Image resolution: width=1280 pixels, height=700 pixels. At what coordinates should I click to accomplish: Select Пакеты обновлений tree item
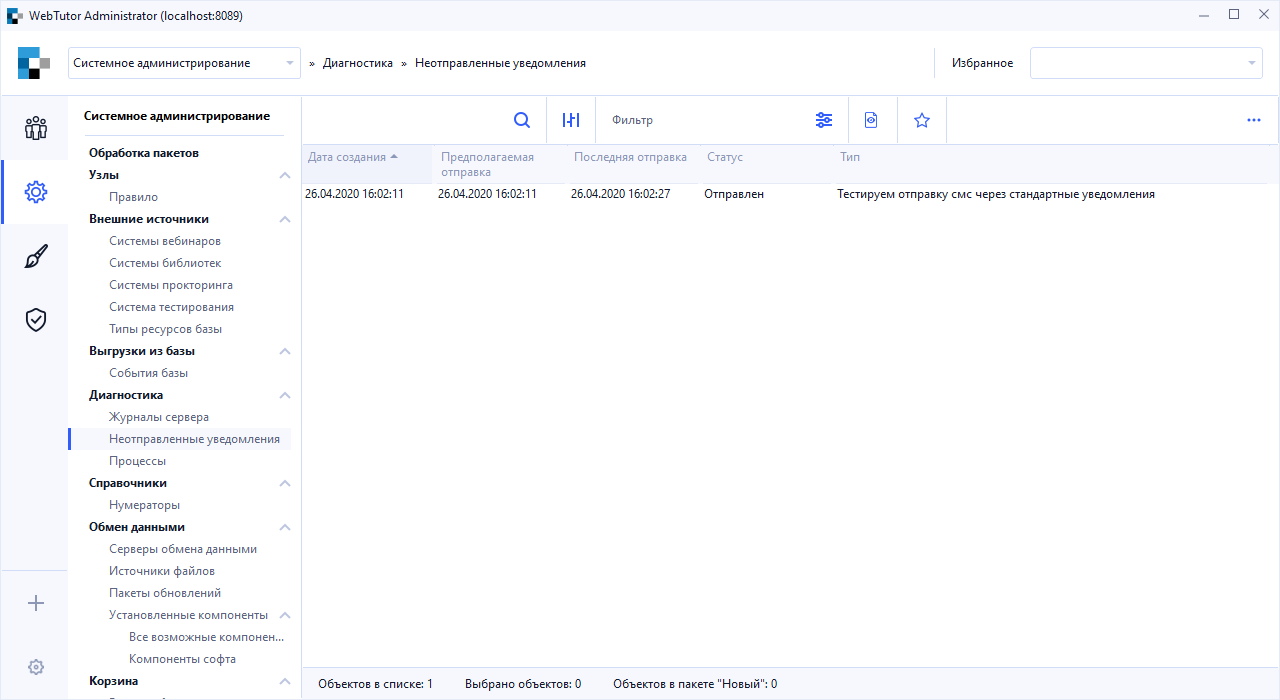pos(165,593)
